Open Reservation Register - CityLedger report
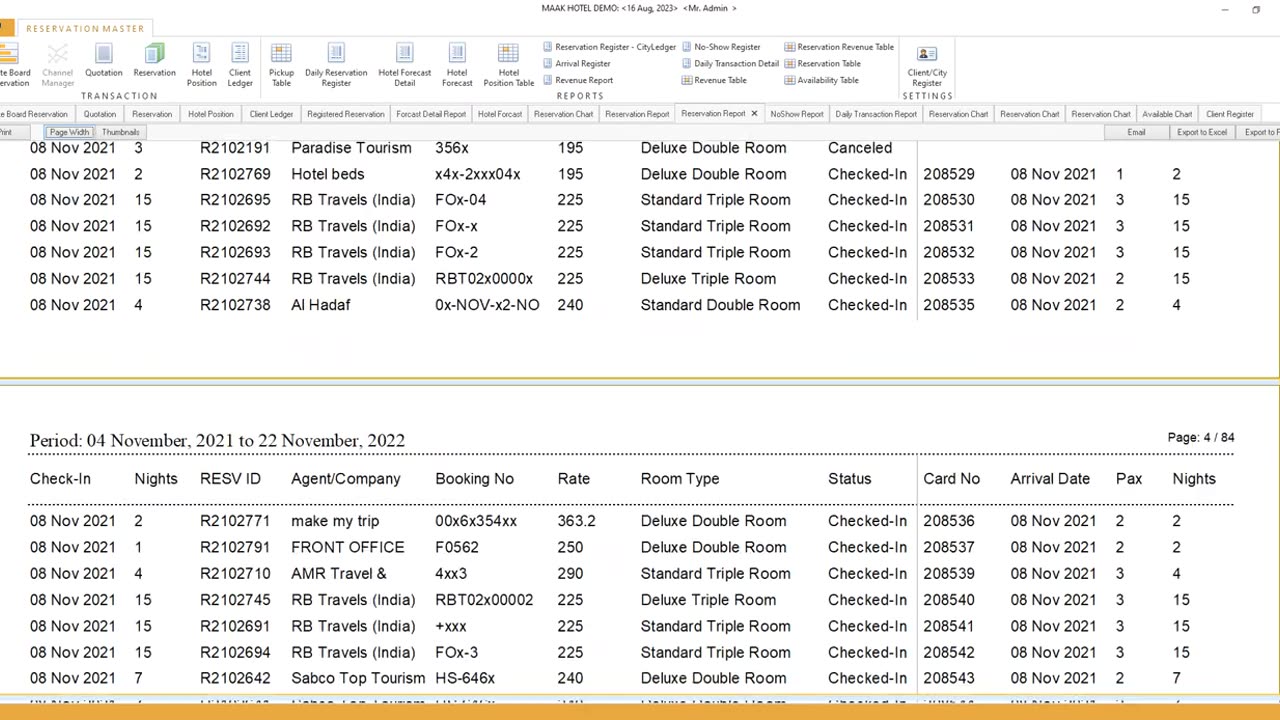This screenshot has width=1280, height=720. 610,47
